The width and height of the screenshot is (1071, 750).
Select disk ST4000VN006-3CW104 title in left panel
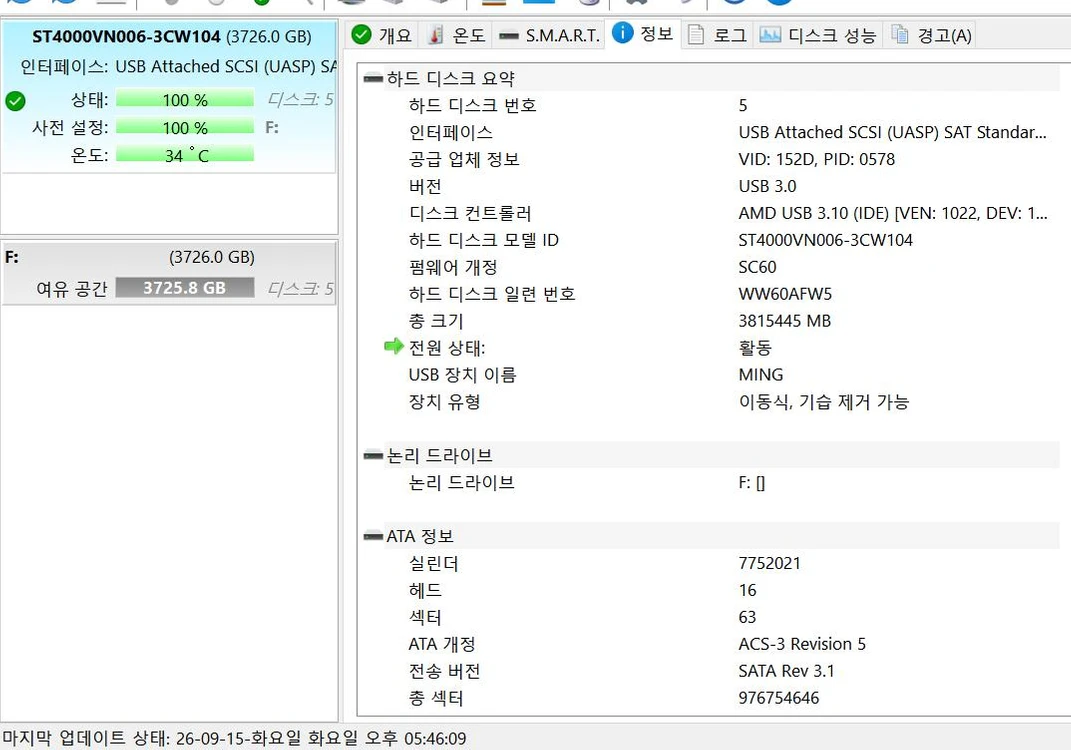click(126, 36)
